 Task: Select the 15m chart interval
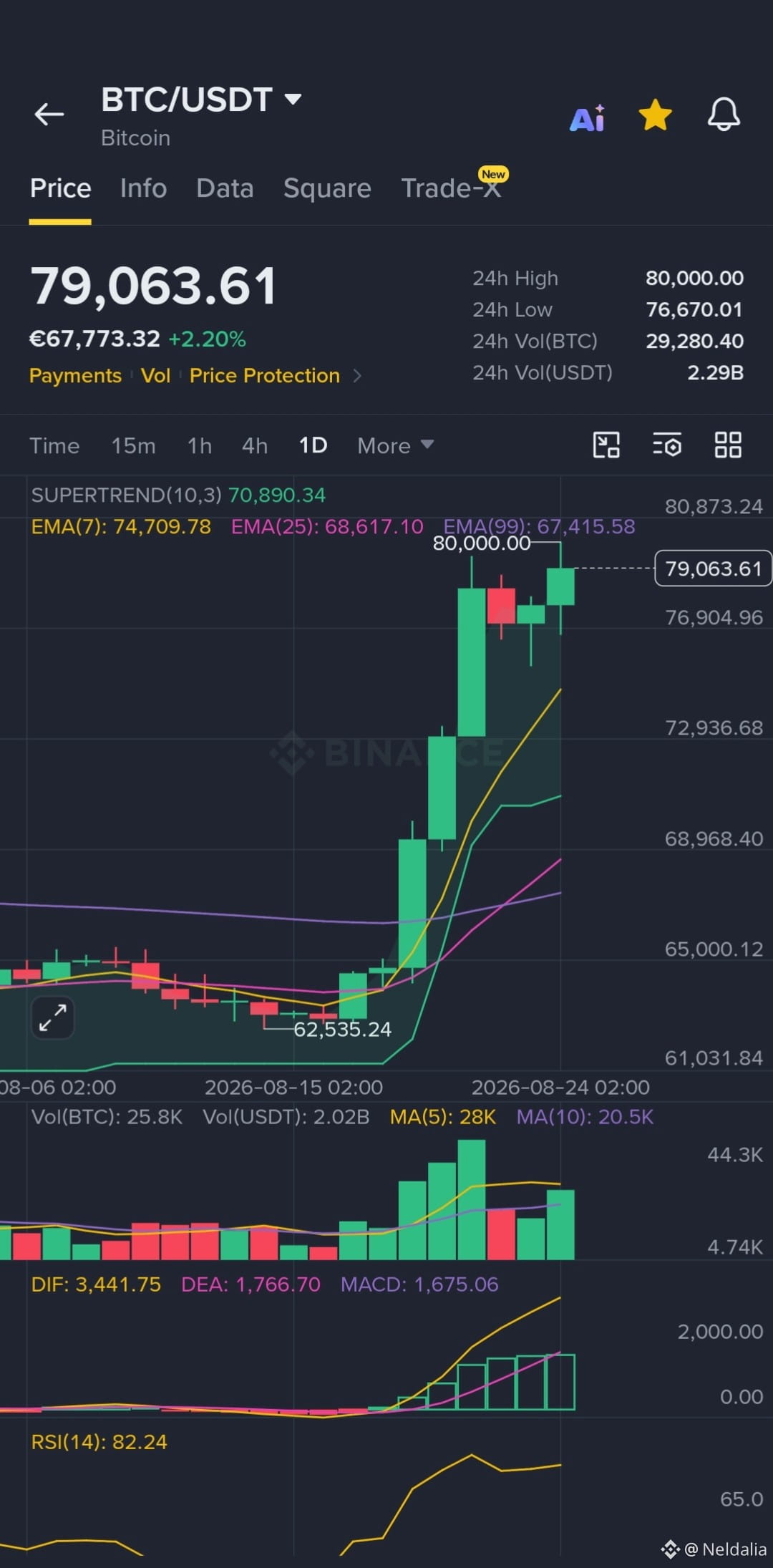point(133,445)
